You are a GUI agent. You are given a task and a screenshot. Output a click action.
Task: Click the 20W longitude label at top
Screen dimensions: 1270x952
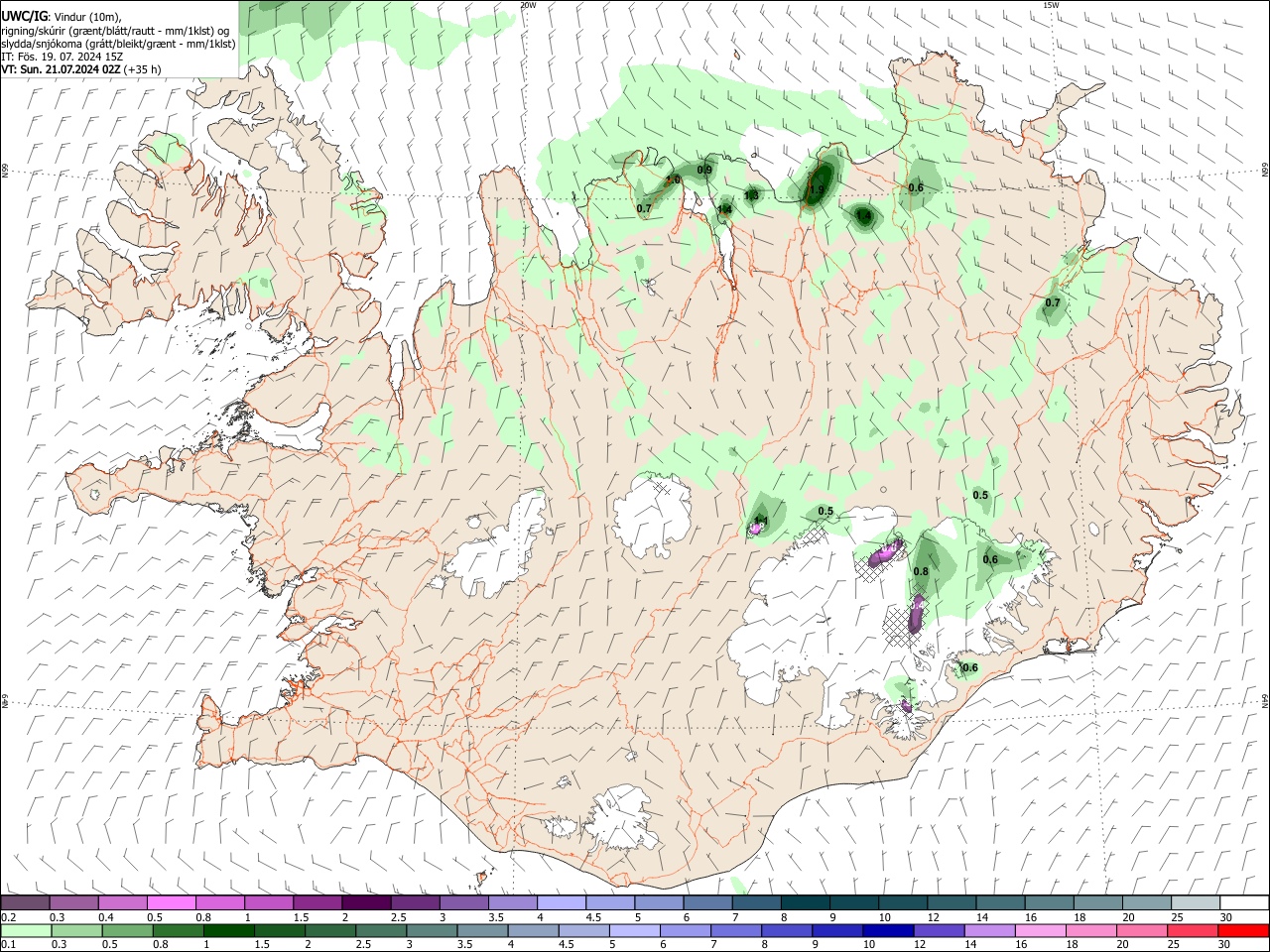[x=528, y=5]
